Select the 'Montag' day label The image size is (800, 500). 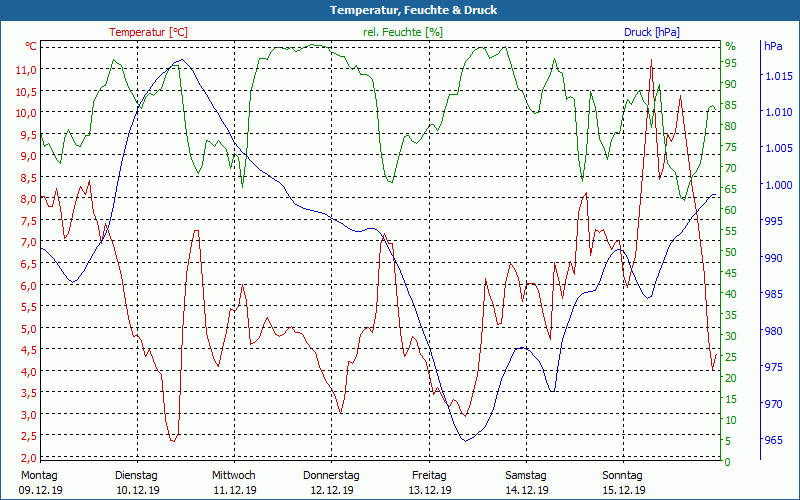tap(39, 475)
